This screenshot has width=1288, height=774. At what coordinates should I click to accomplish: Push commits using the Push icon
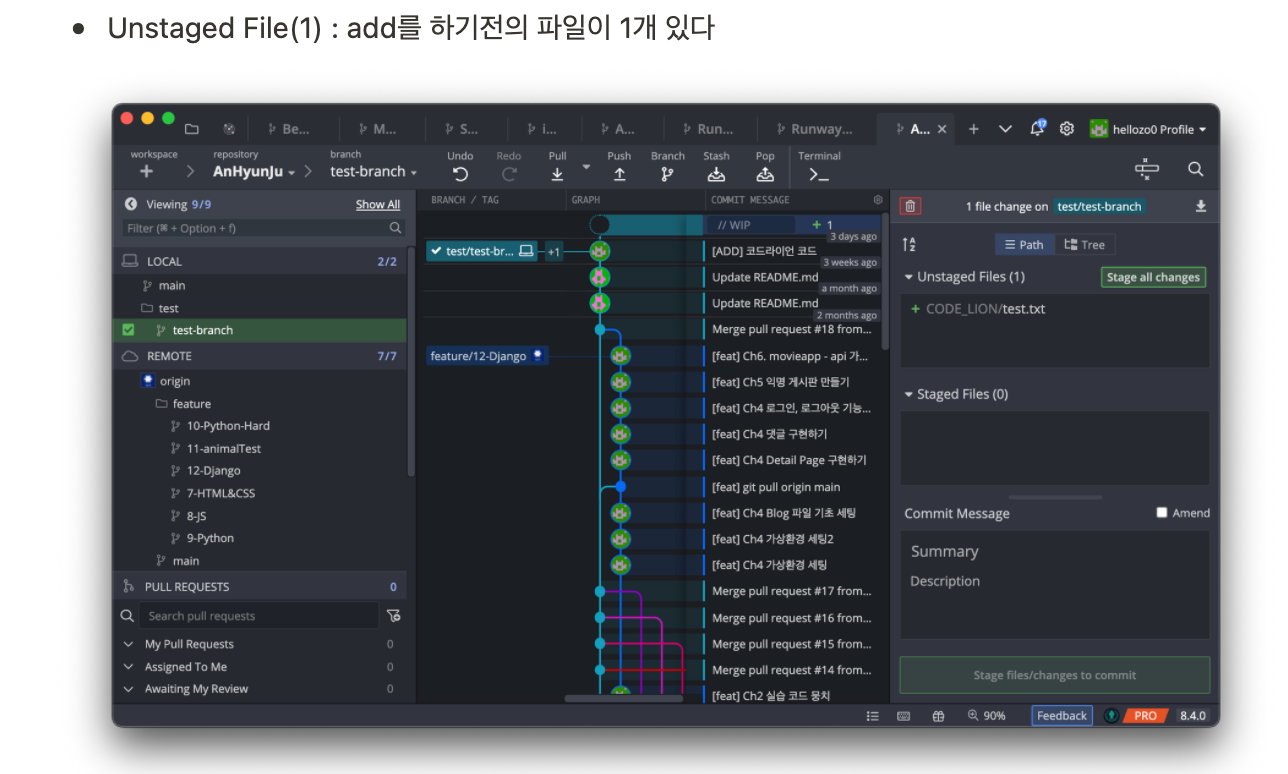pos(619,174)
